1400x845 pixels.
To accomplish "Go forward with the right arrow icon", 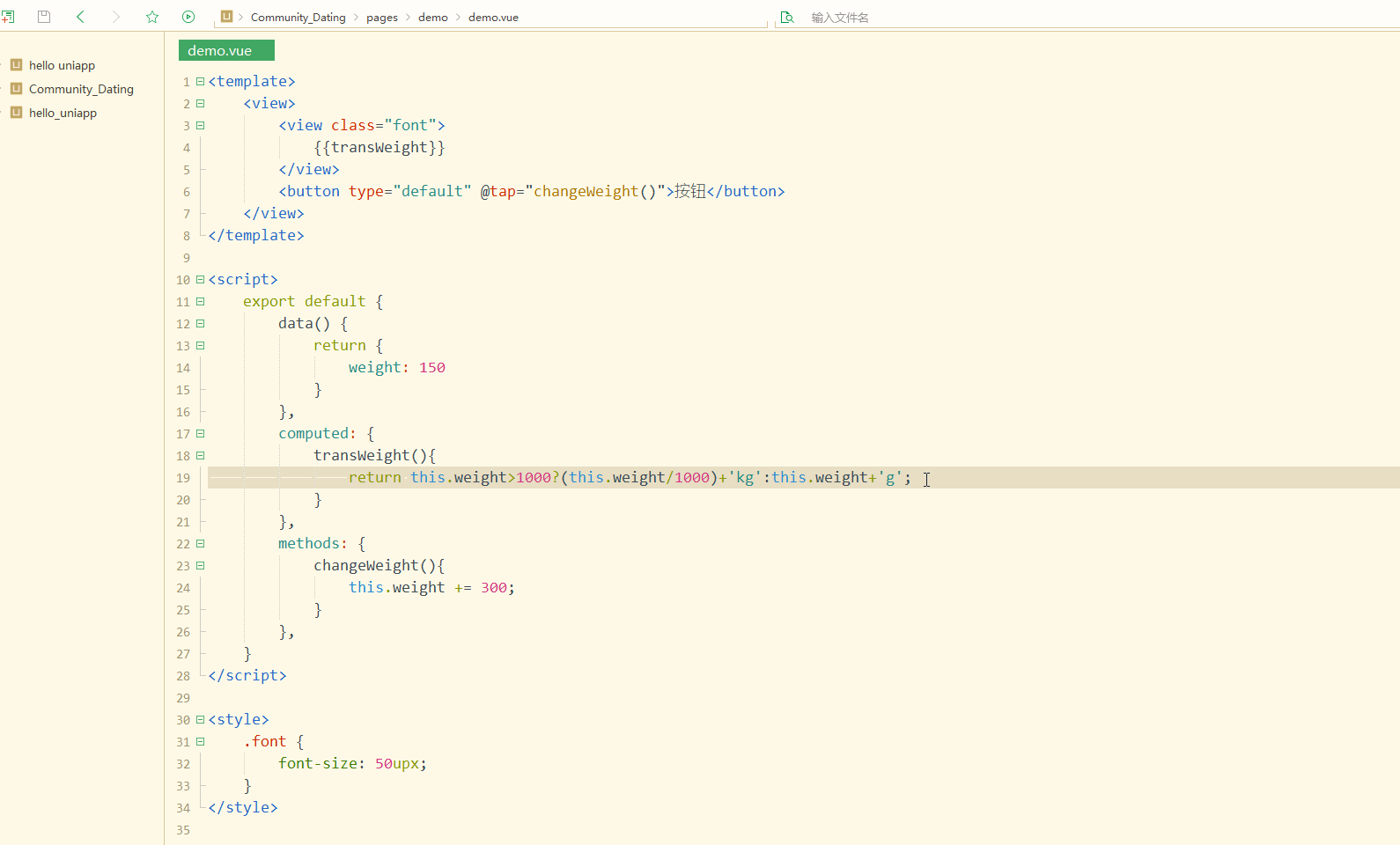I will (x=116, y=17).
